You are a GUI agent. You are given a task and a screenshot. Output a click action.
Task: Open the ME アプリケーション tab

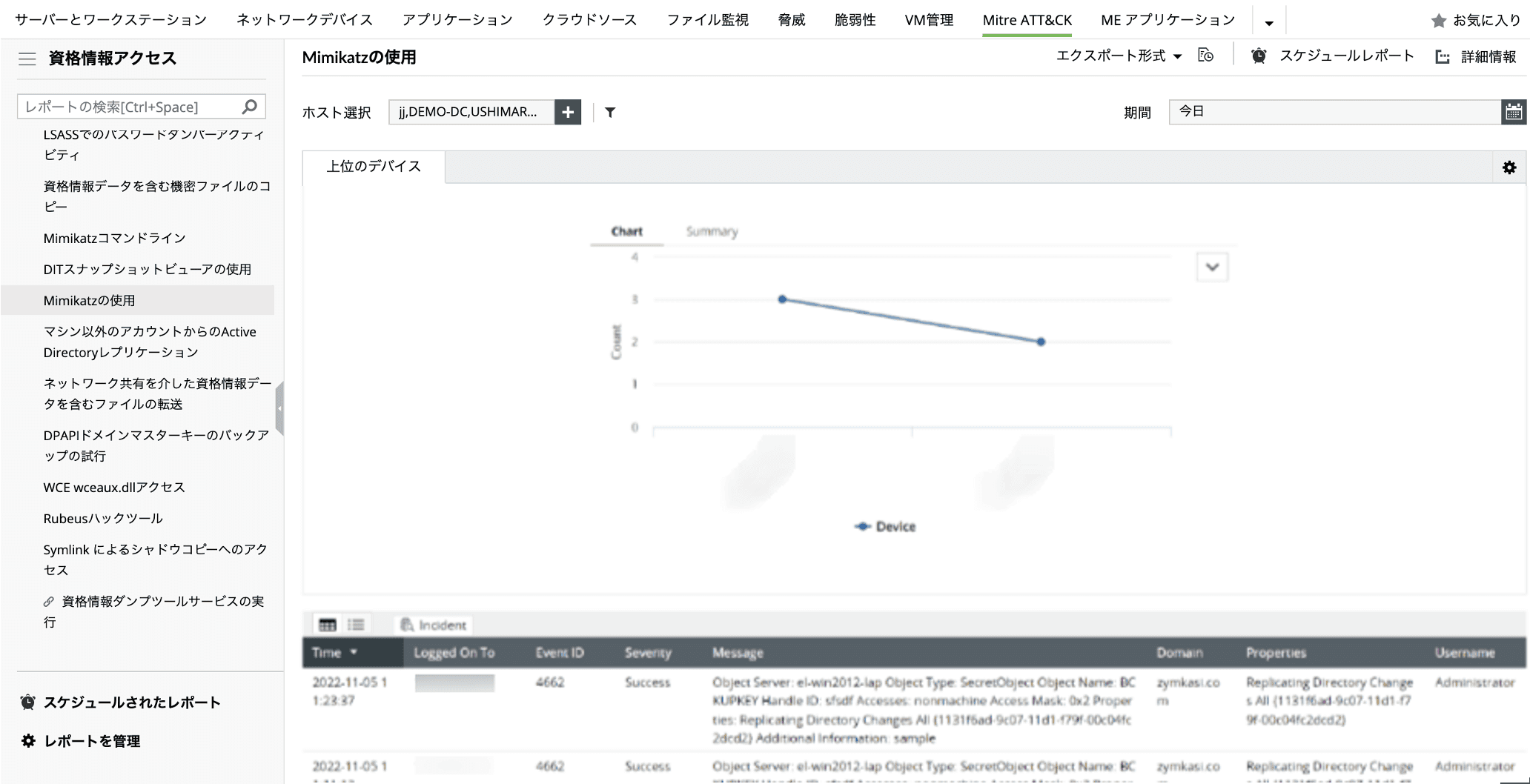click(1168, 20)
